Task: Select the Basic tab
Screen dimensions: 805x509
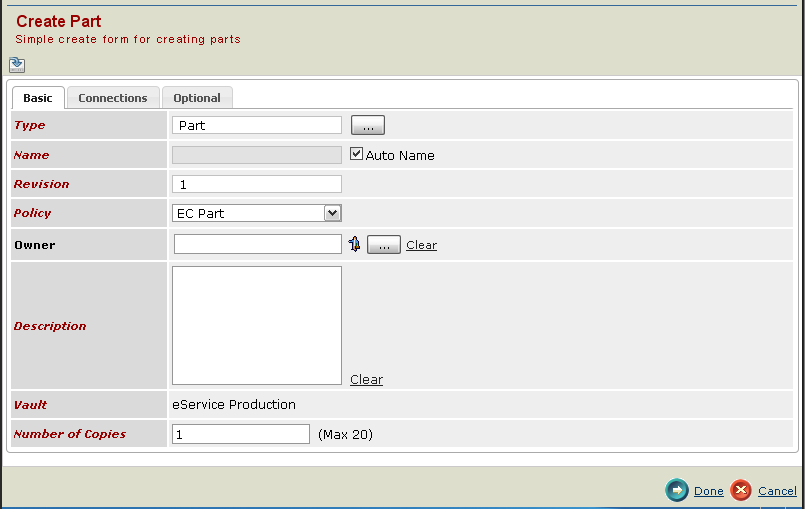Action: coord(37,98)
